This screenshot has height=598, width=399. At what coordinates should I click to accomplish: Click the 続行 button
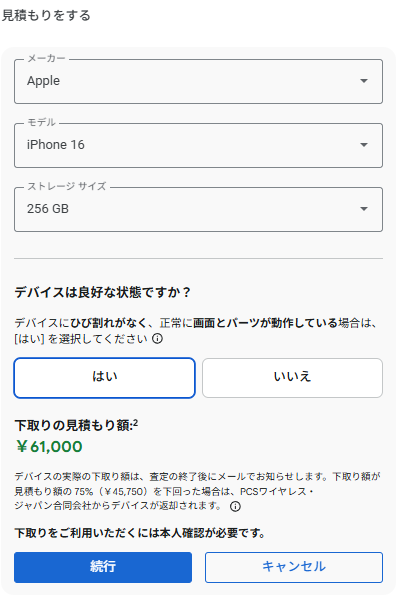pos(103,567)
